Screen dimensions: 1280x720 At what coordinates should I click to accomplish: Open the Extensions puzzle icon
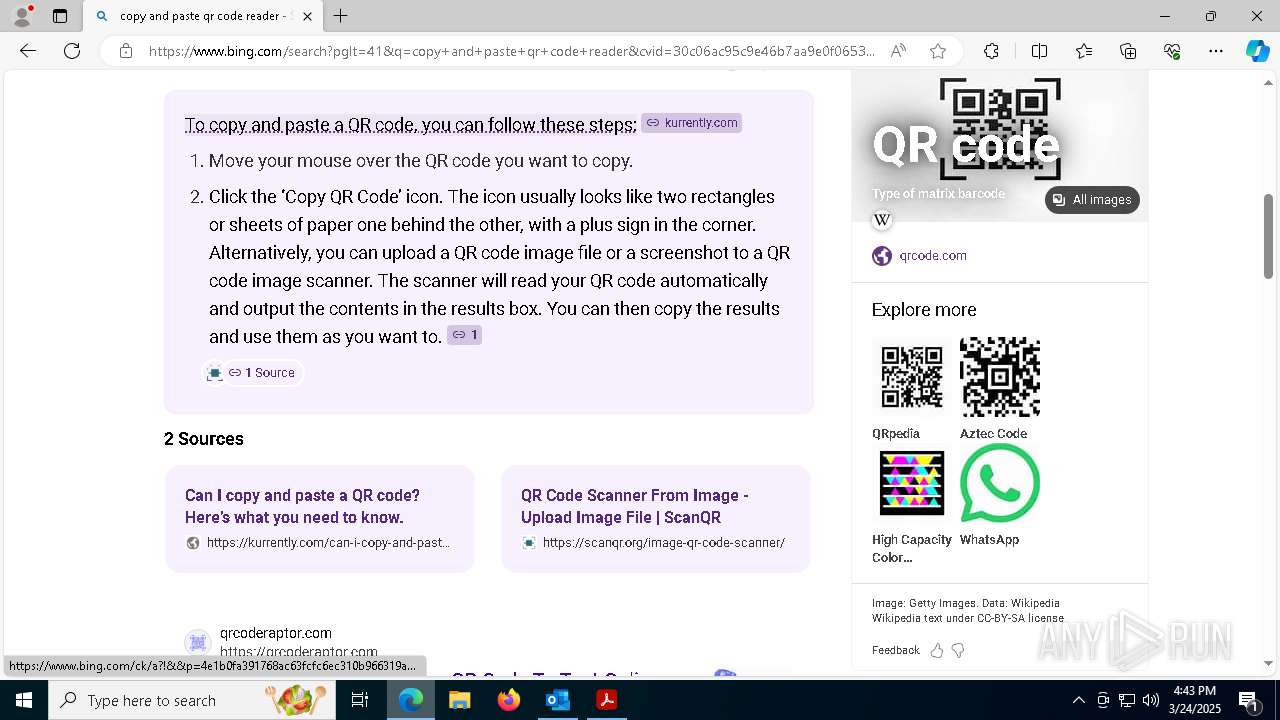tap(991, 51)
